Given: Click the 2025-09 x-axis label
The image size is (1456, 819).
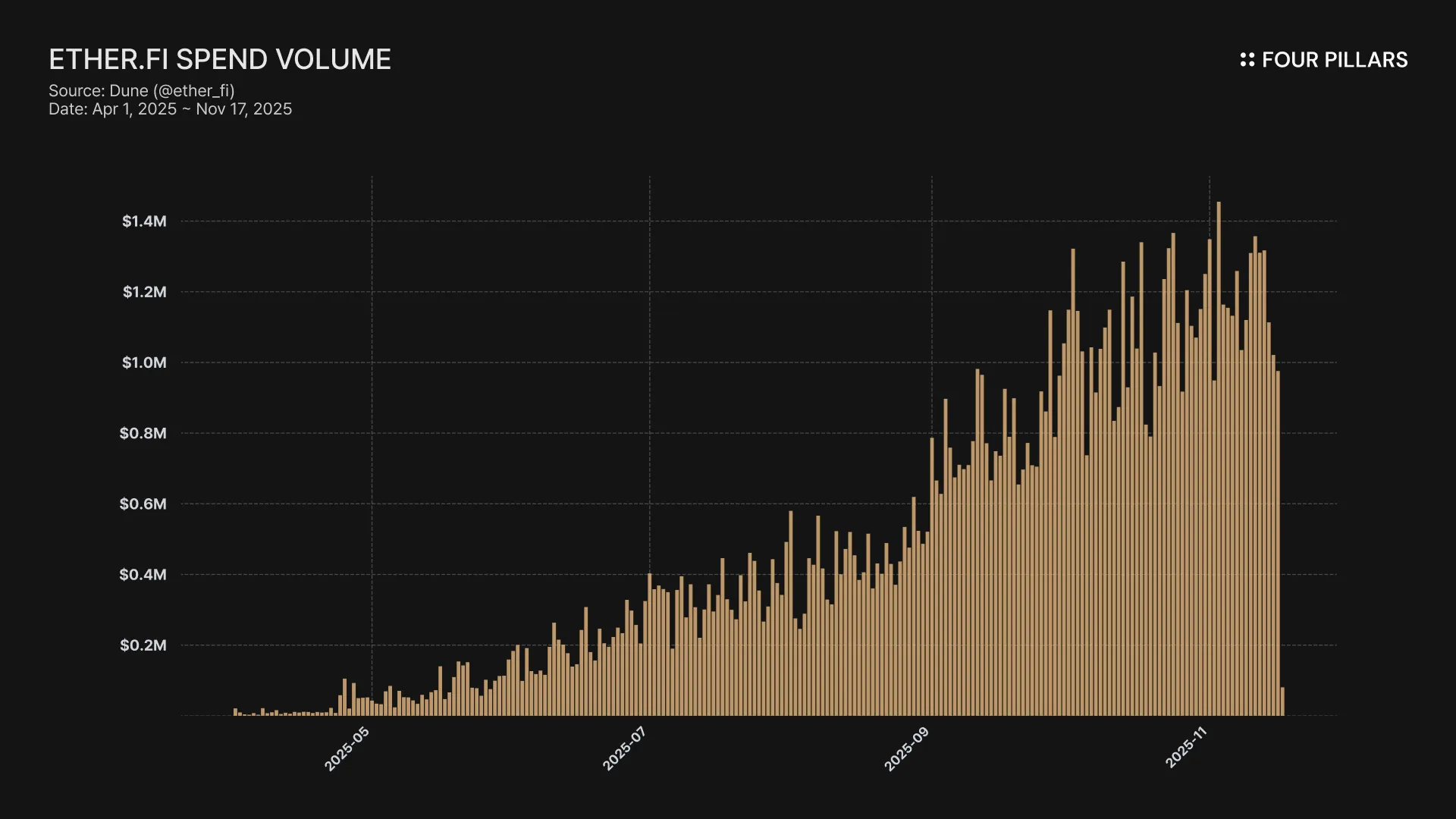Looking at the screenshot, I should pos(906,748).
